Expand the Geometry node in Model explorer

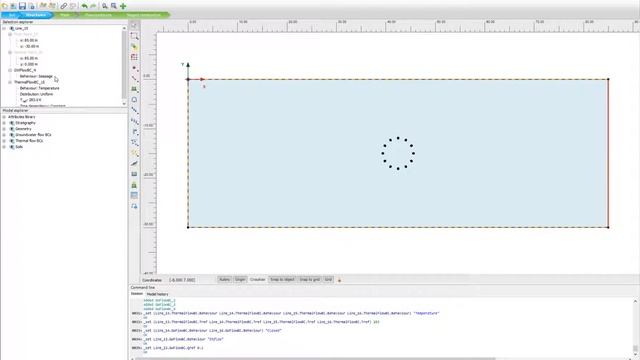coord(4,129)
